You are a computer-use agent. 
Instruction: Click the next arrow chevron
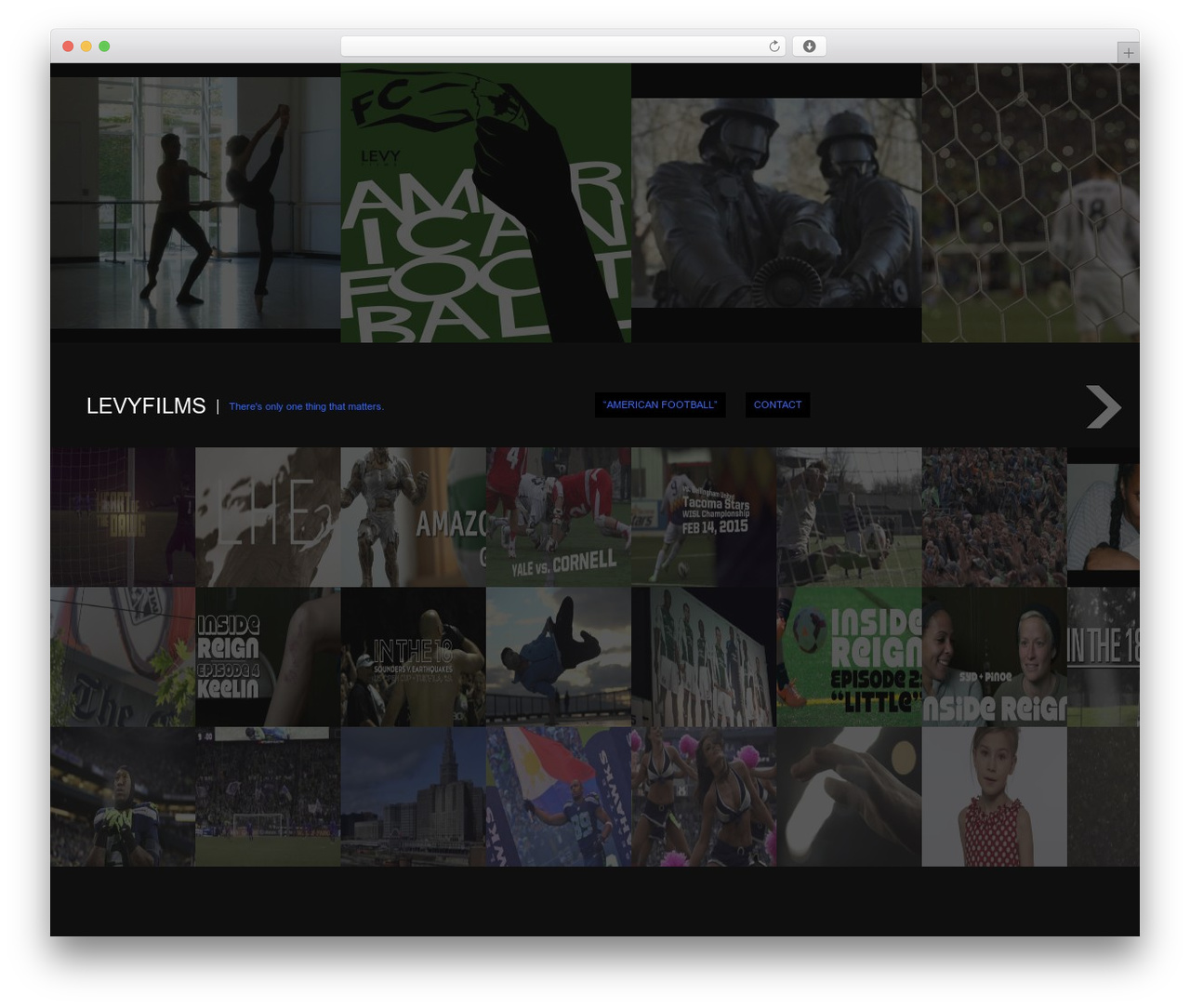[x=1104, y=406]
